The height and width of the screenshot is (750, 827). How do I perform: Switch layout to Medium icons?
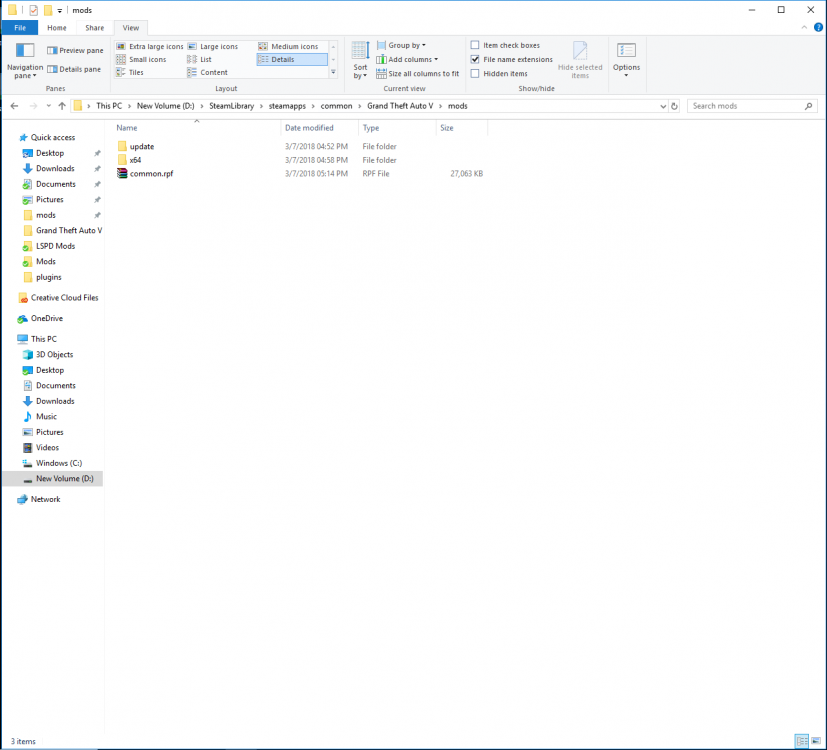(x=289, y=46)
